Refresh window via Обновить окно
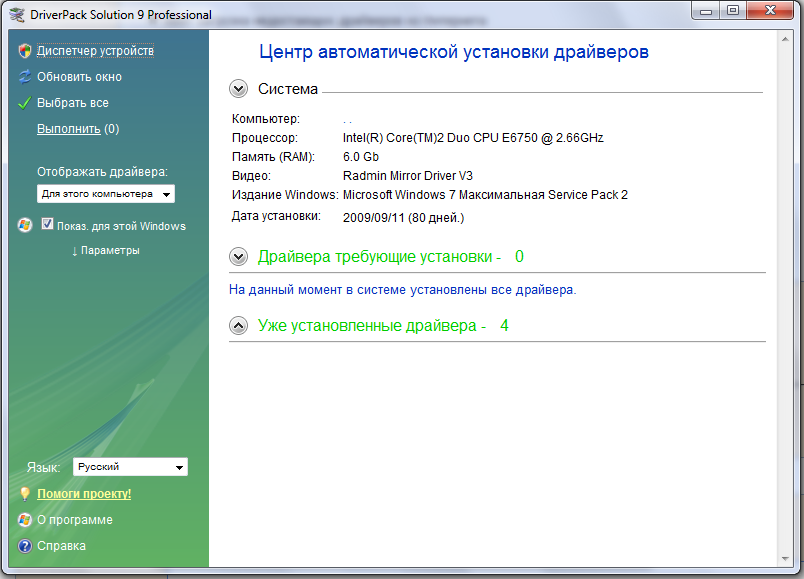 click(x=79, y=77)
